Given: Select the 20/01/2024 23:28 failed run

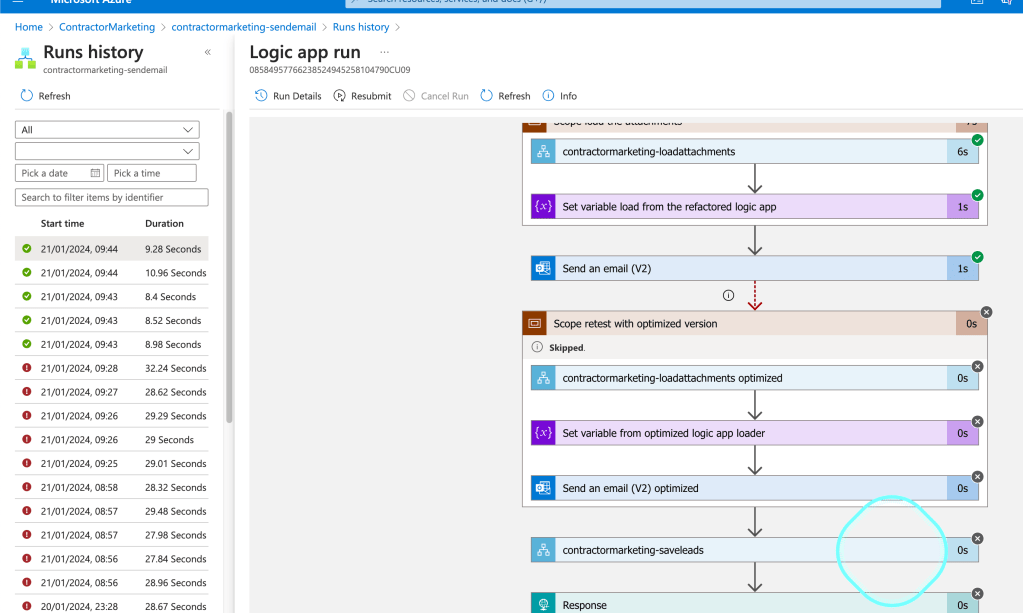Looking at the screenshot, I should [x=112, y=606].
